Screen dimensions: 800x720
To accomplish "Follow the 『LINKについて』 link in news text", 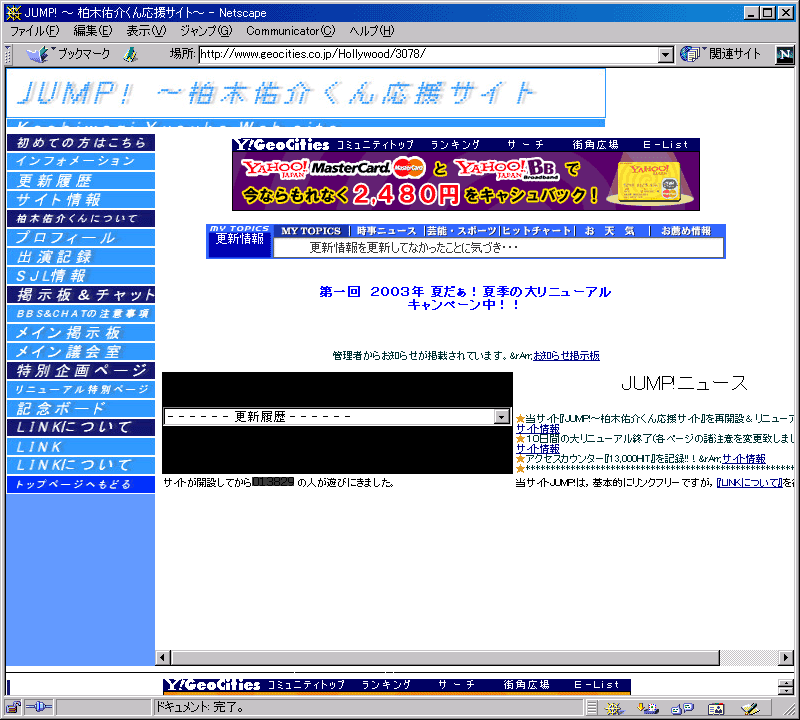I will [749, 483].
